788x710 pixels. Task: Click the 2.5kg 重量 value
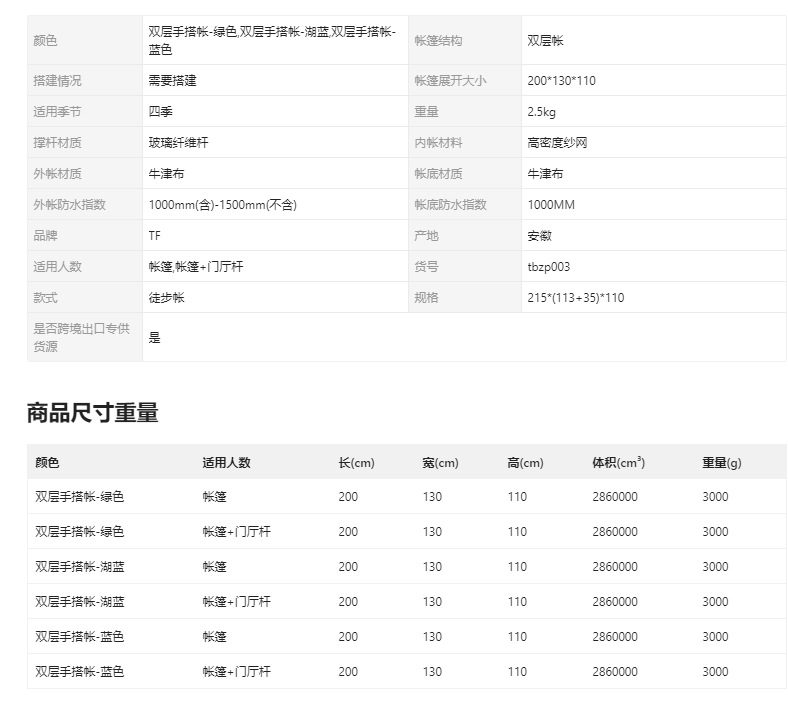point(541,112)
